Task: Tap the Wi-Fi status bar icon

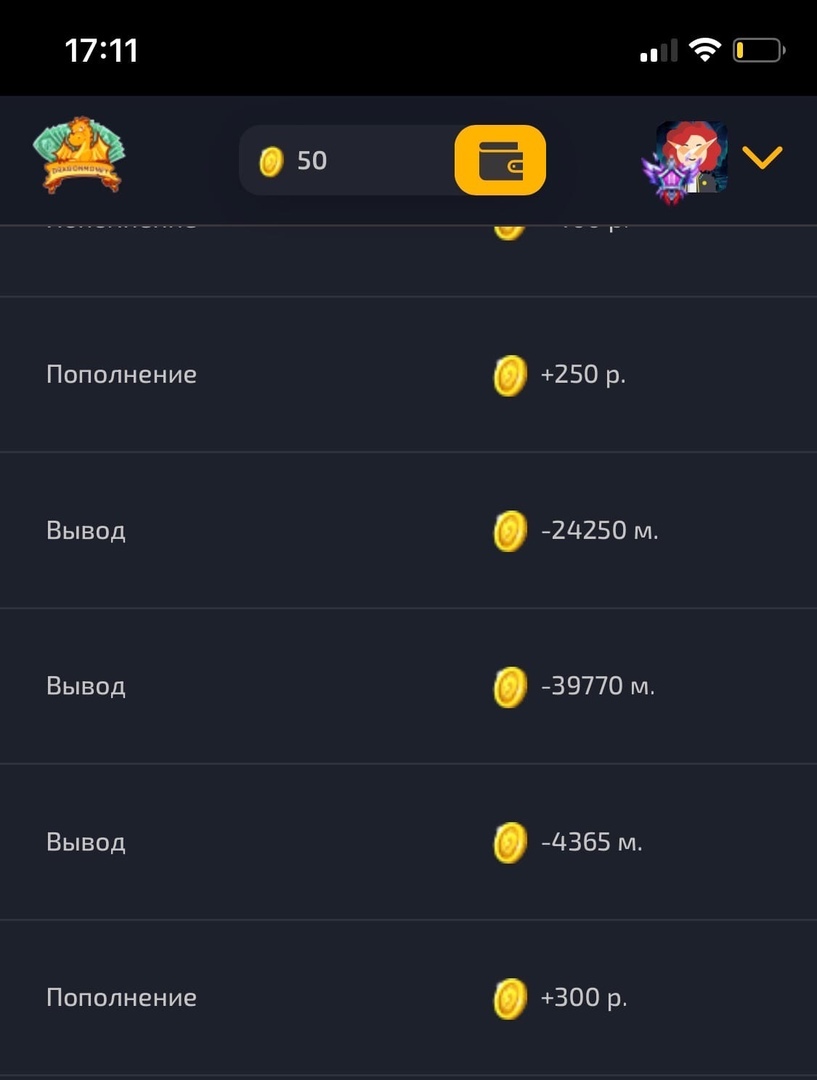Action: [x=706, y=50]
